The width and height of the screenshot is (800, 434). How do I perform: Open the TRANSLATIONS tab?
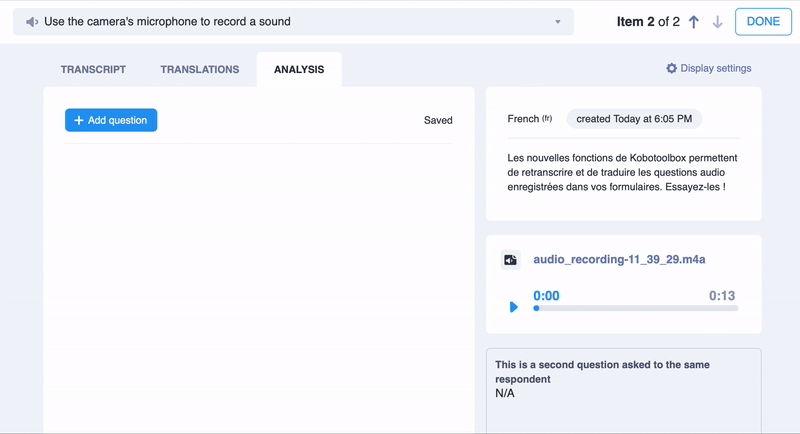coord(200,70)
